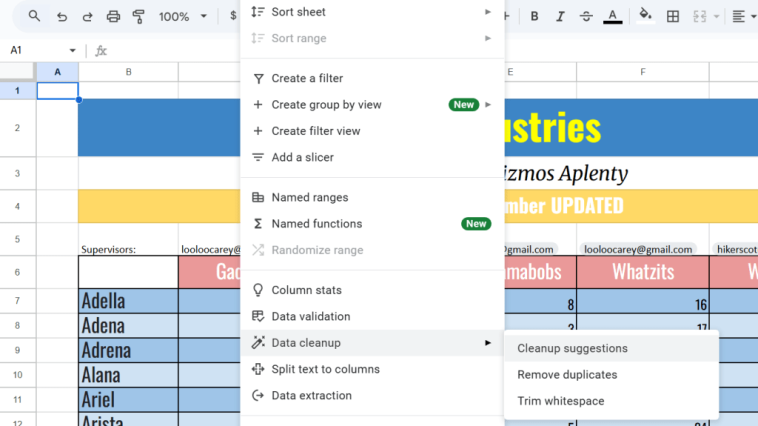Open the horizontal align dropdown
The image size is (758, 426).
(x=743, y=16)
